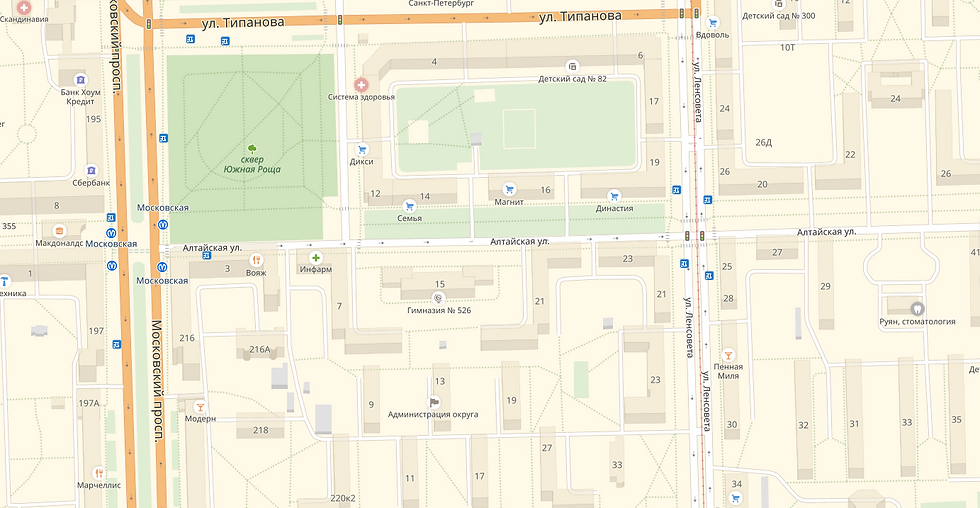
Task: Select building number 35
Action: coord(956,419)
